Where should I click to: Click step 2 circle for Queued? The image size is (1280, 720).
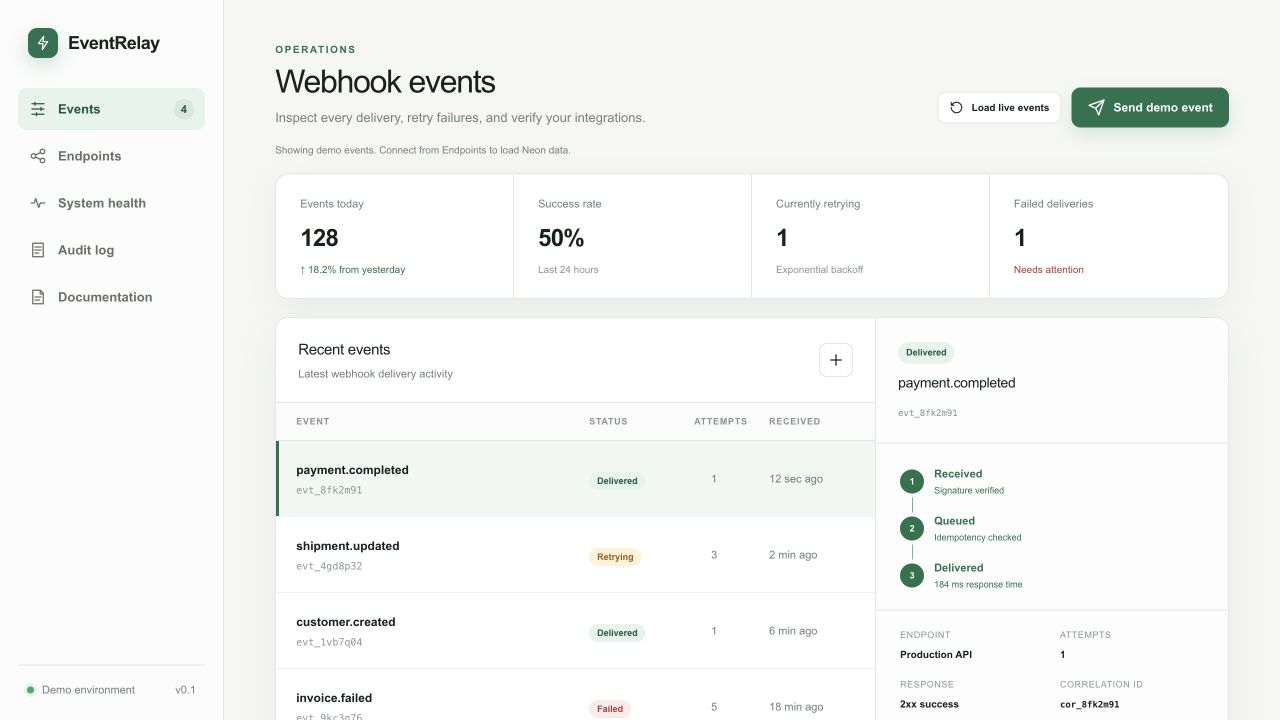912,529
